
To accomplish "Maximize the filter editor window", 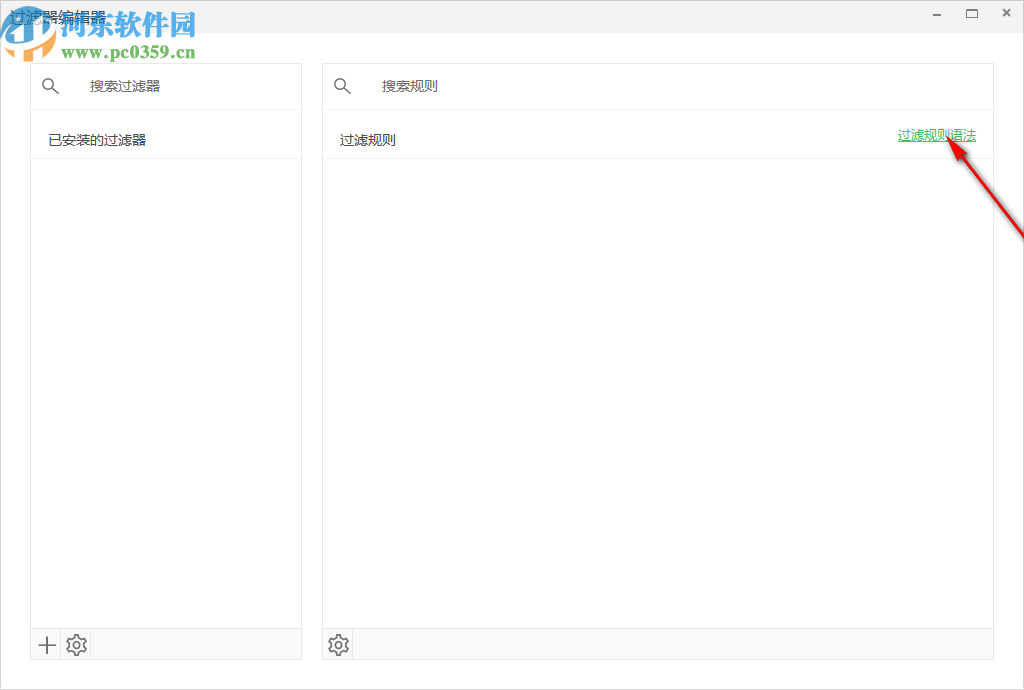I will pos(971,13).
